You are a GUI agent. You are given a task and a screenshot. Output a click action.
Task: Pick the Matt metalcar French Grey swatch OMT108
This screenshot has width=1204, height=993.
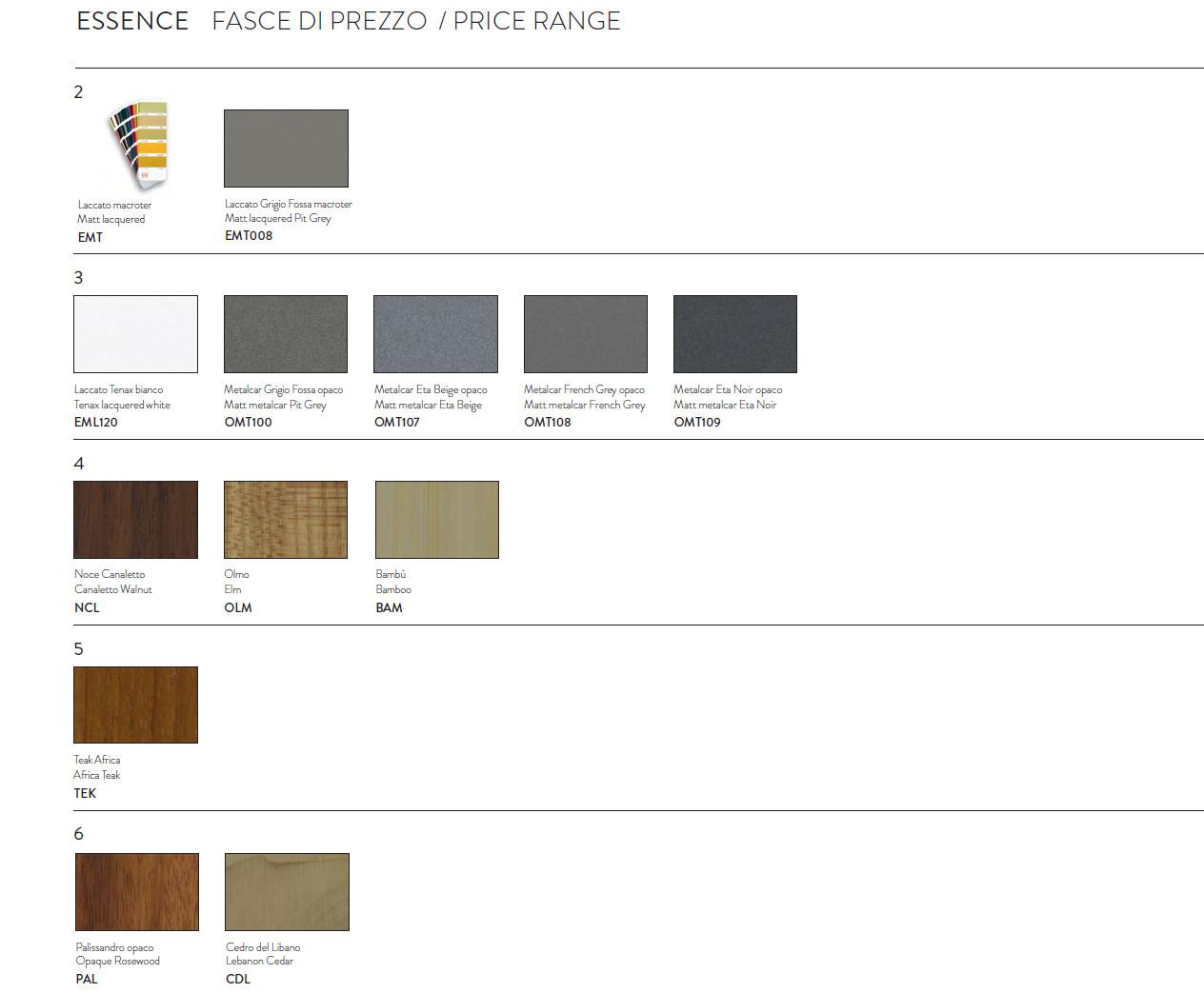coord(586,334)
